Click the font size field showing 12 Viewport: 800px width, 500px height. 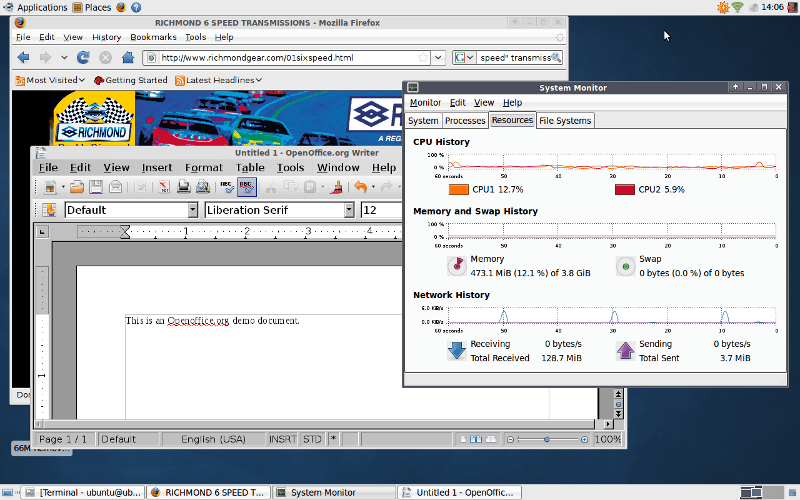click(381, 210)
